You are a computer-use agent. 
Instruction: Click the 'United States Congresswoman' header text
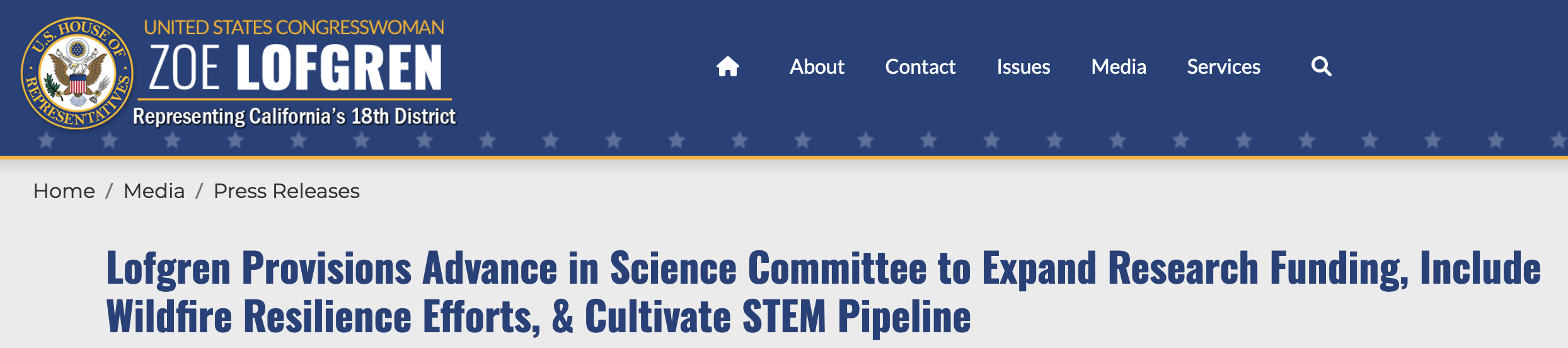point(294,28)
